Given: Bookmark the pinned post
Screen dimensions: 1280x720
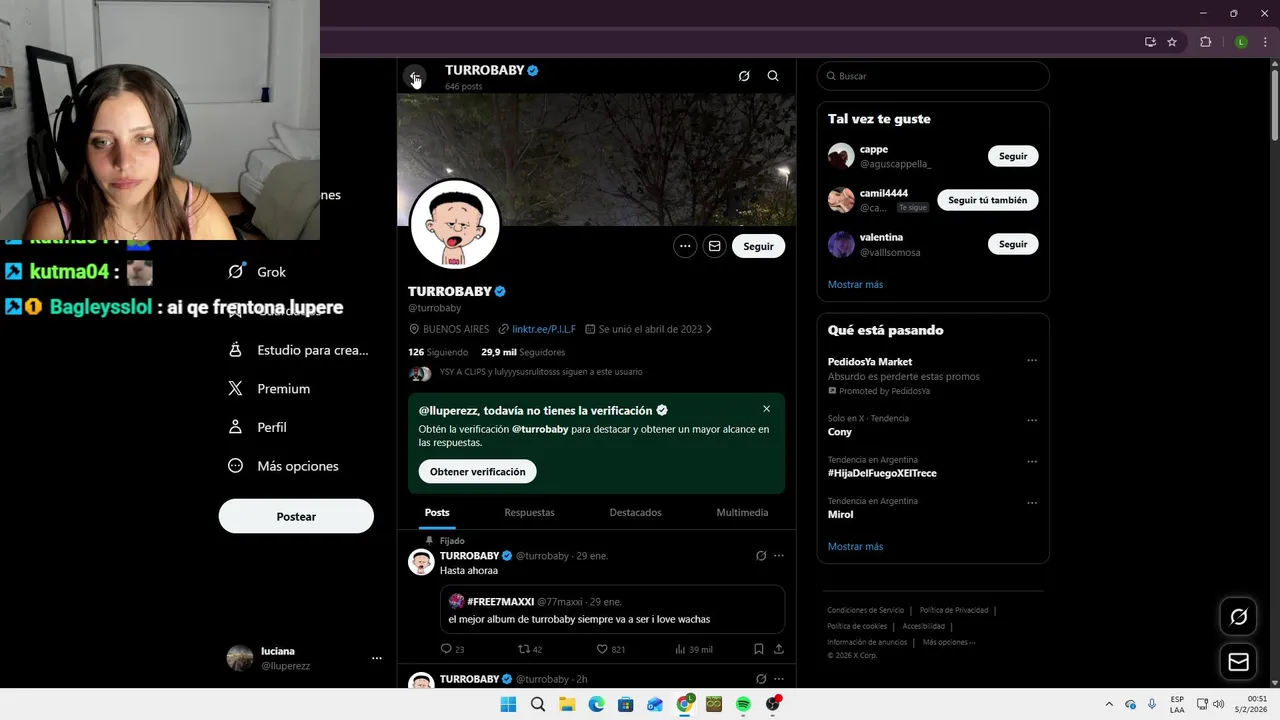Looking at the screenshot, I should [759, 649].
